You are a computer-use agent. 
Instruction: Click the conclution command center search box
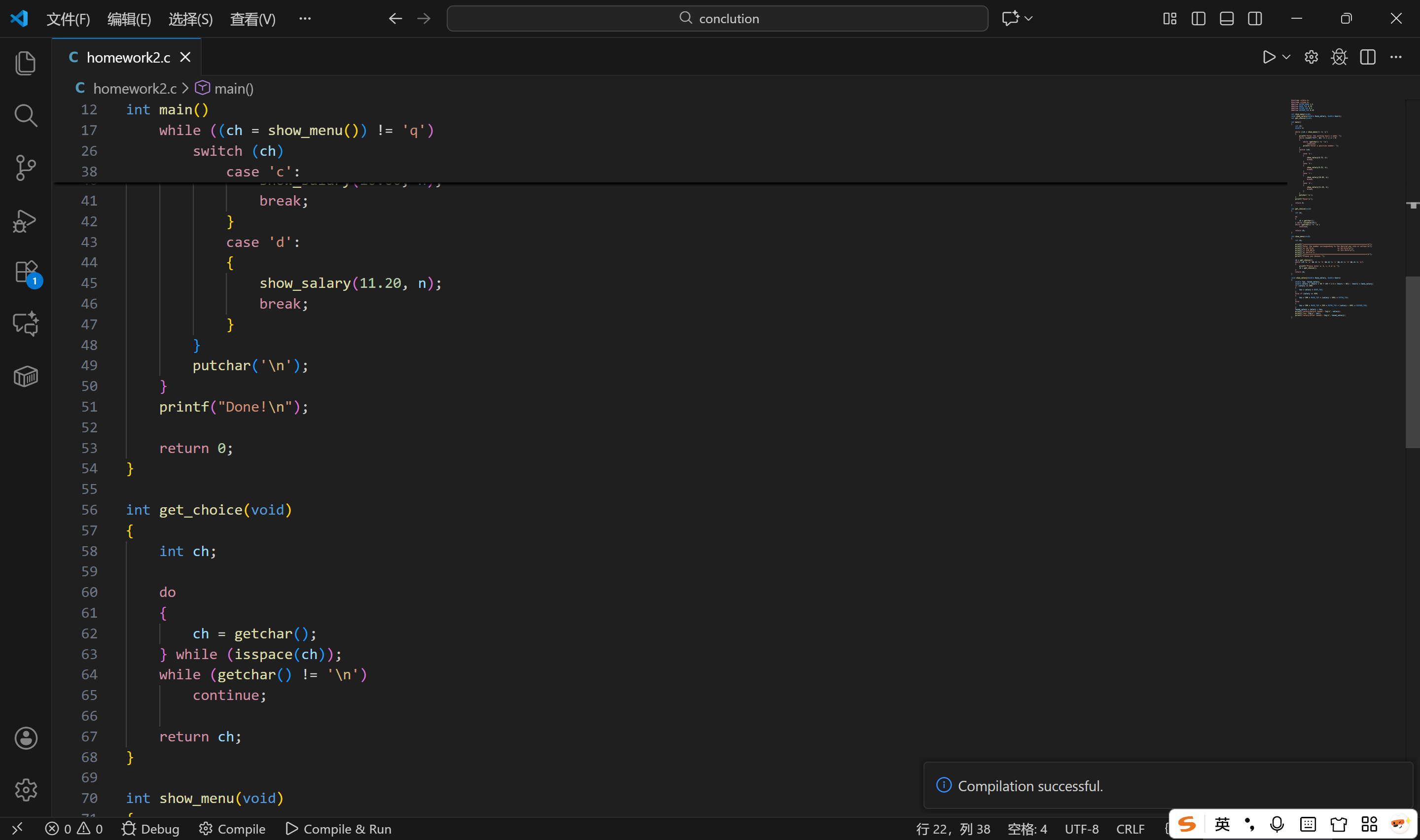pyautogui.click(x=717, y=19)
